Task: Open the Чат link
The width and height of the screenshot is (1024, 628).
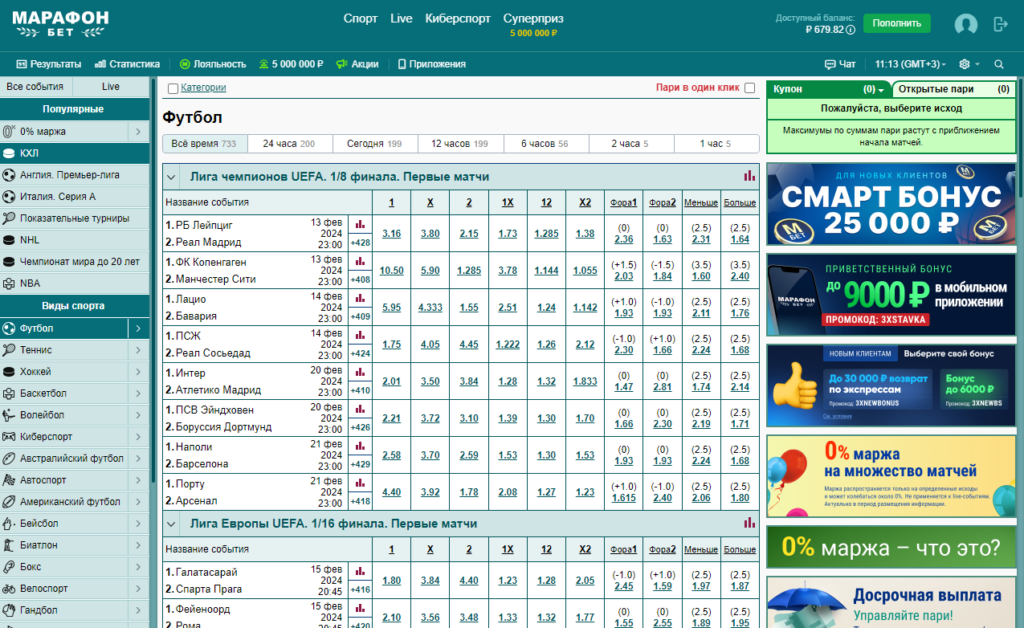Action: pyautogui.click(x=840, y=64)
